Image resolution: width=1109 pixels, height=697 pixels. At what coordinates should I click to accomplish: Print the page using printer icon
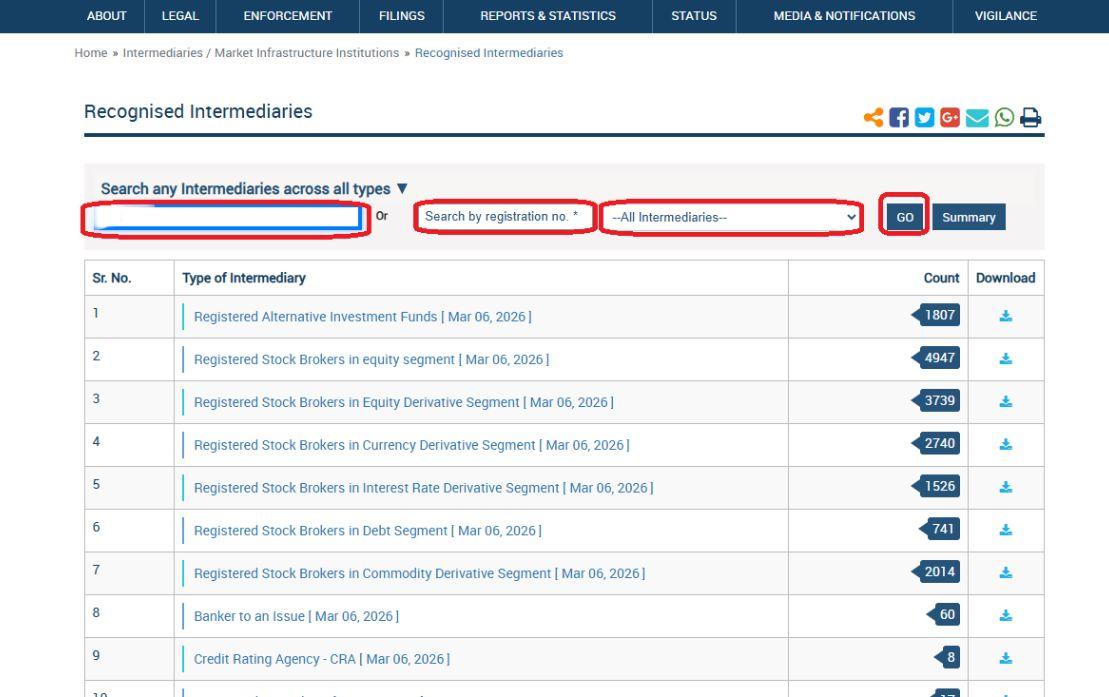1030,118
